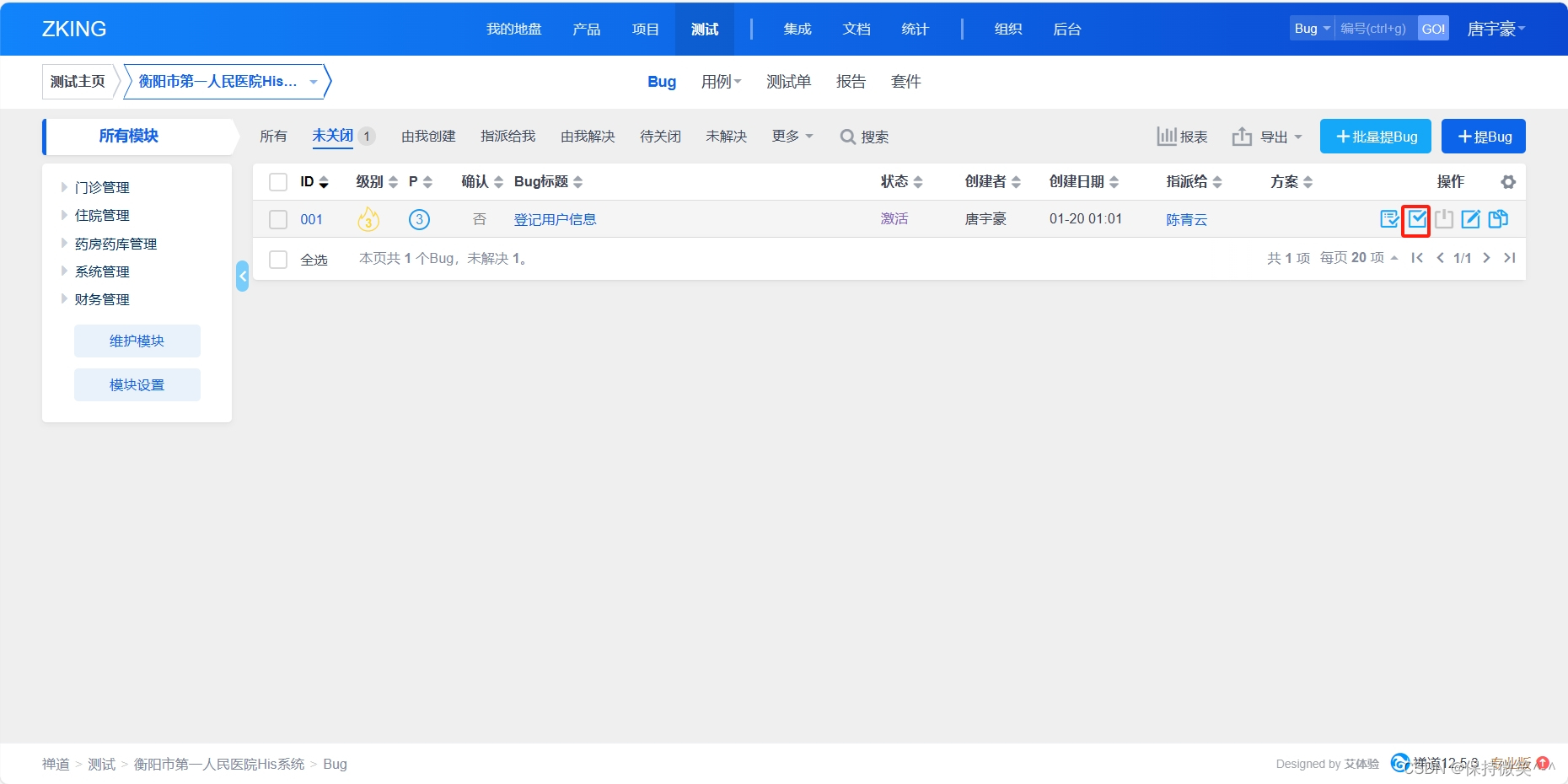Select 指派给我 filter tab
1568x784 pixels.
(x=508, y=137)
